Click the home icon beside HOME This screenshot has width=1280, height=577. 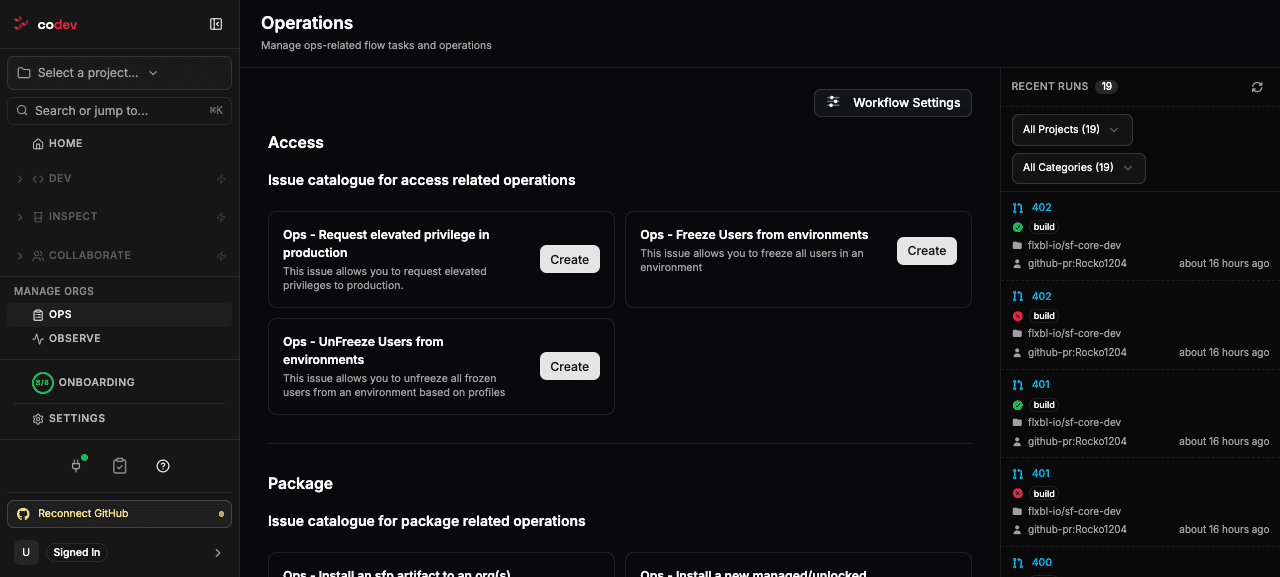coord(38,144)
